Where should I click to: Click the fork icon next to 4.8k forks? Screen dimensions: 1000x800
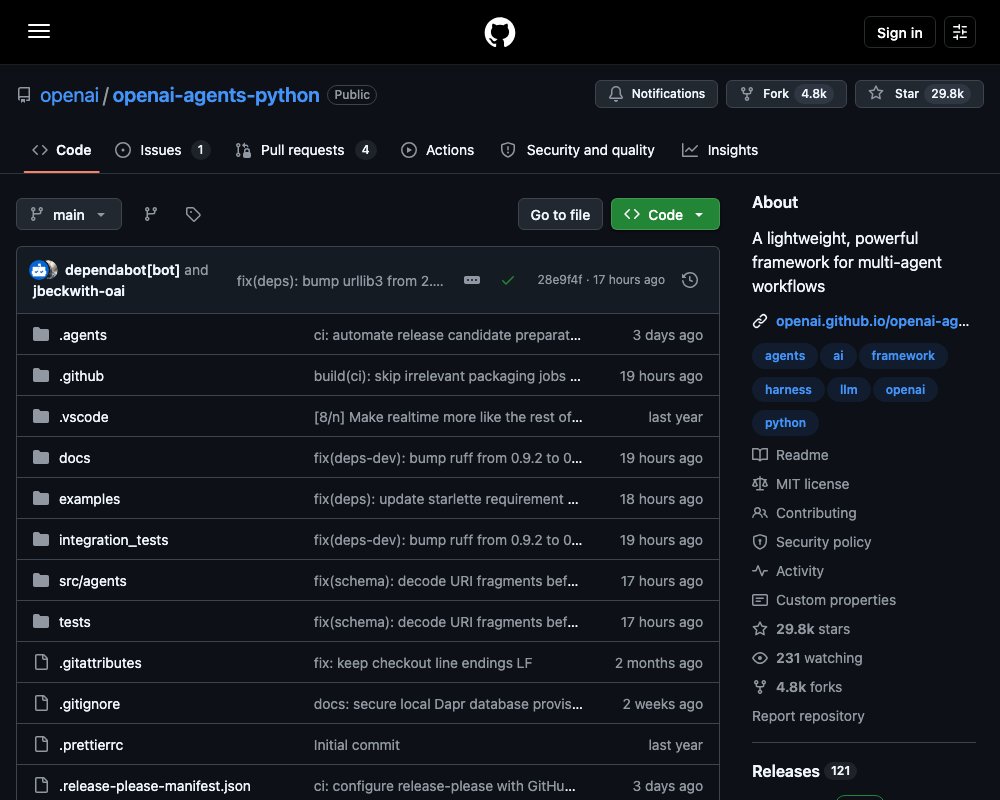[760, 687]
